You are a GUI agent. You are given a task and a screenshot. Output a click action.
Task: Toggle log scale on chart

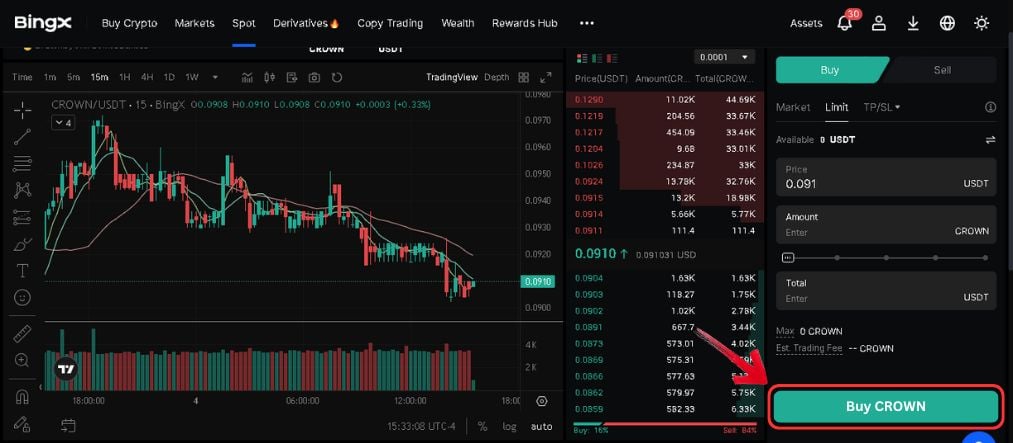coord(510,426)
